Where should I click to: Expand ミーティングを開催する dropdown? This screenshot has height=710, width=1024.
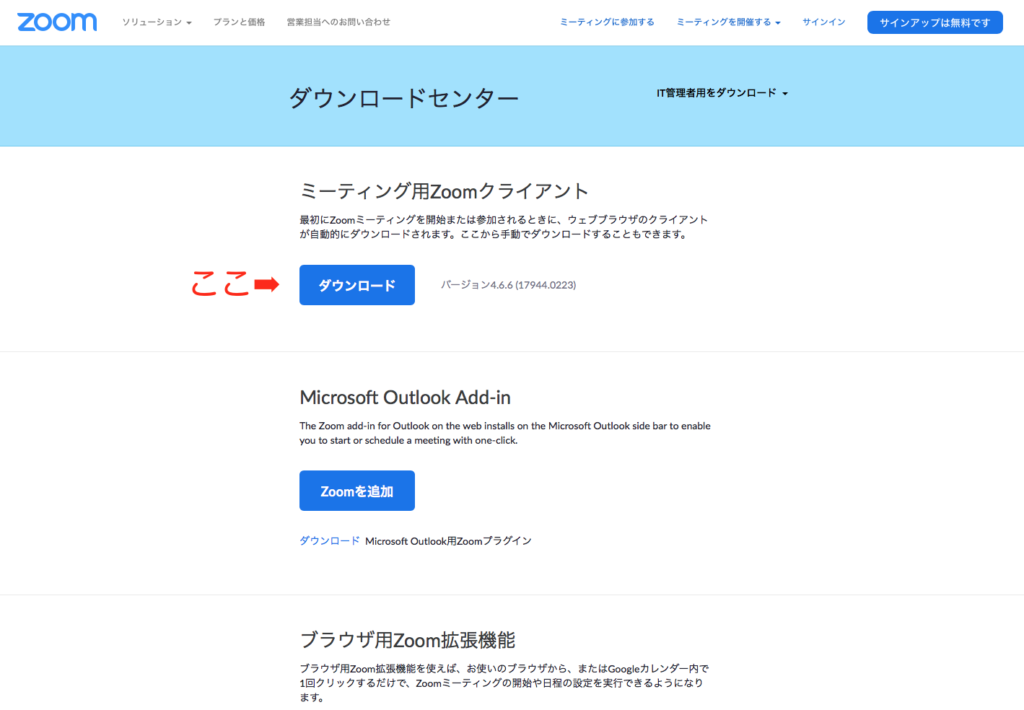[x=728, y=22]
